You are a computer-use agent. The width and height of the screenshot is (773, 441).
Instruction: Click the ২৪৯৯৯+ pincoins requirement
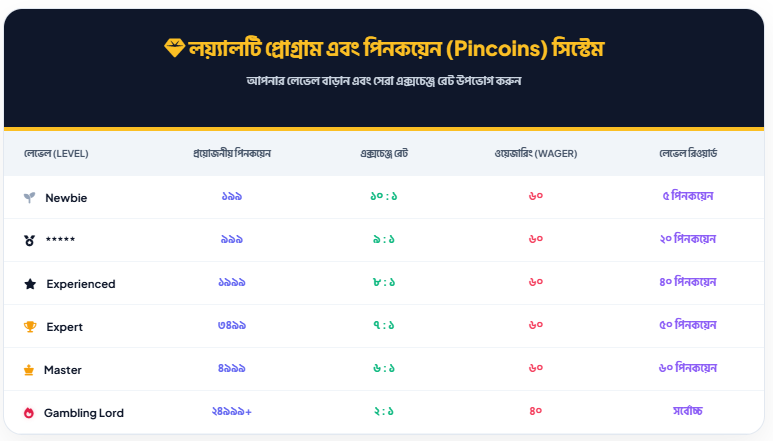coord(232,412)
